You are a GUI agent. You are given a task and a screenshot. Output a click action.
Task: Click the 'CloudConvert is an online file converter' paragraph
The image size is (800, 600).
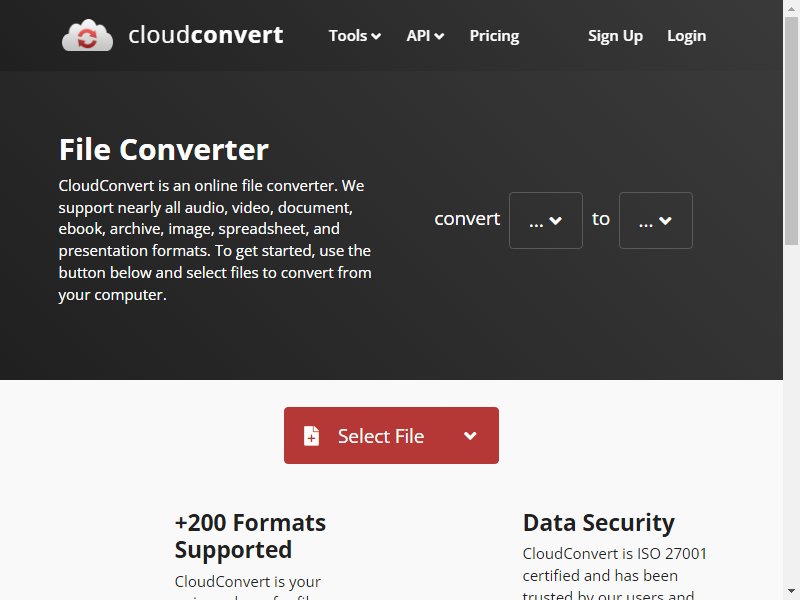click(x=215, y=240)
